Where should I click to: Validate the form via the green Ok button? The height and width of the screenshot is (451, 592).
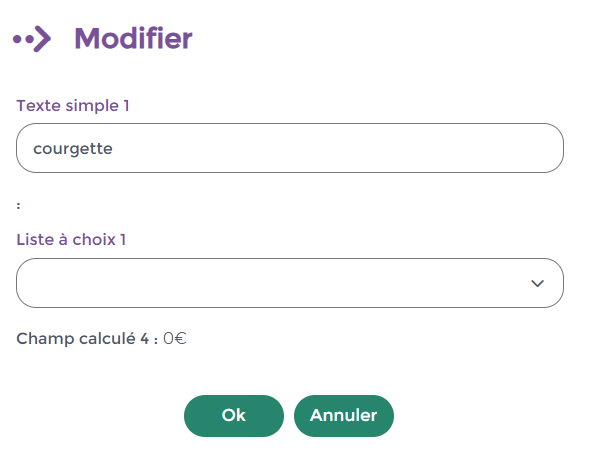click(x=234, y=416)
